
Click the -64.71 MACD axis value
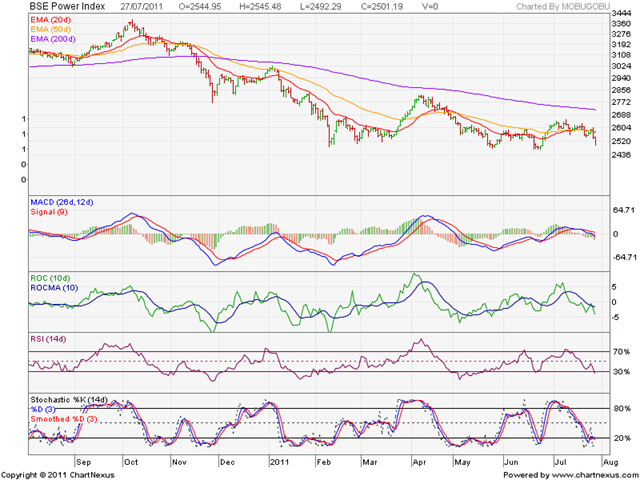(x=623, y=257)
